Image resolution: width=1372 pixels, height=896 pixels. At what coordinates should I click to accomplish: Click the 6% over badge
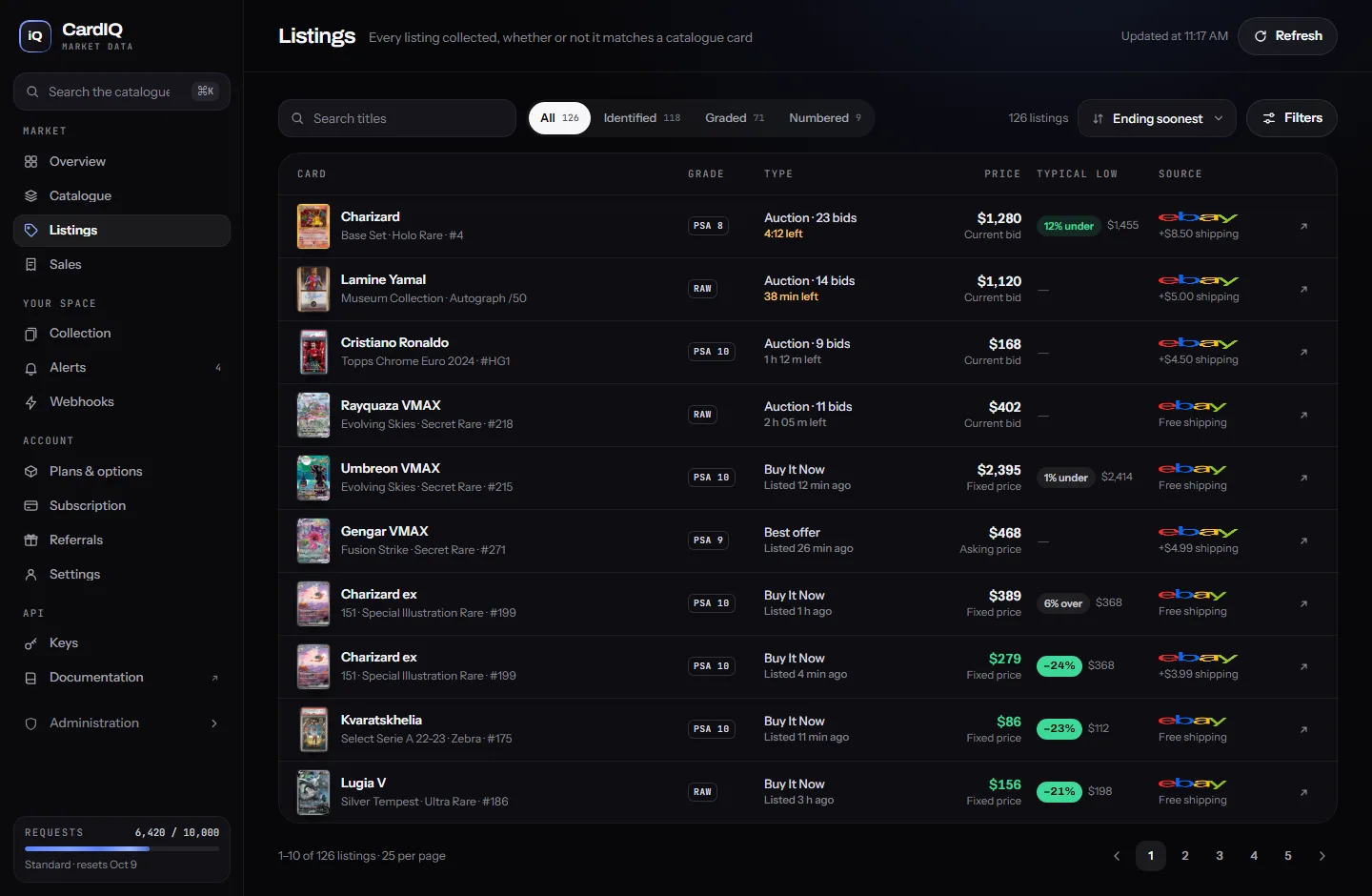[1063, 603]
